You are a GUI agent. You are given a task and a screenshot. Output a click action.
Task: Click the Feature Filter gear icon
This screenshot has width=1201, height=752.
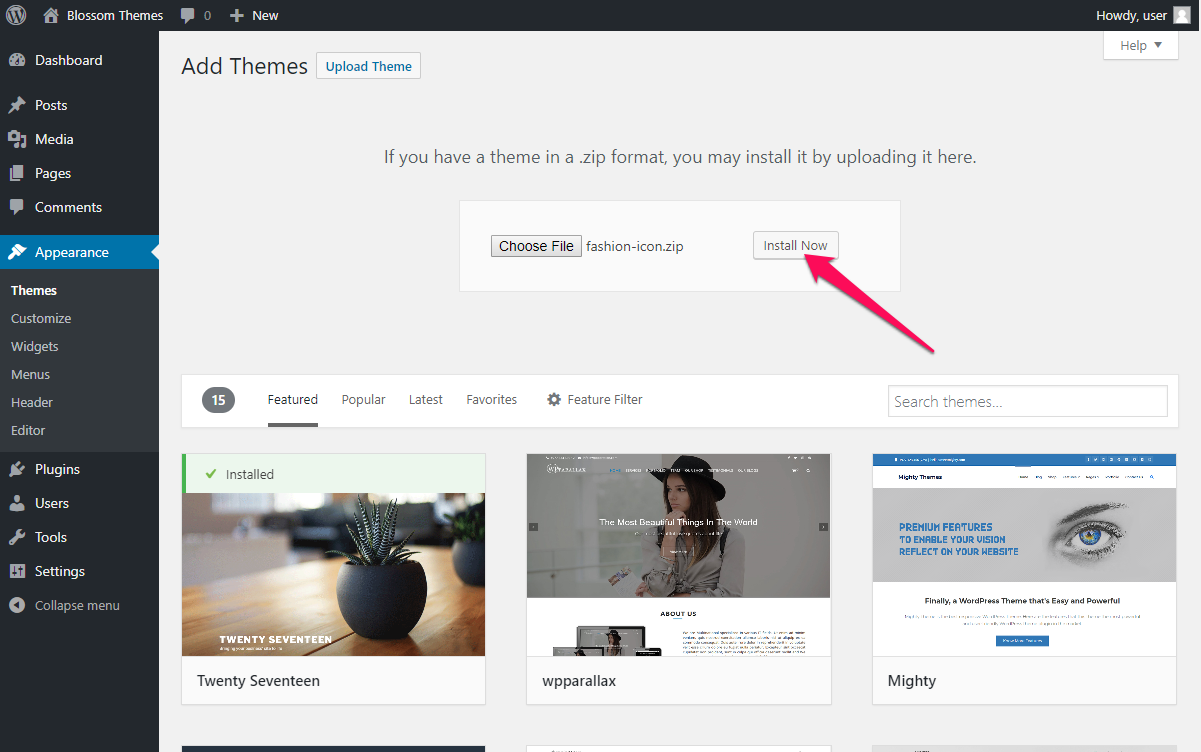[554, 399]
